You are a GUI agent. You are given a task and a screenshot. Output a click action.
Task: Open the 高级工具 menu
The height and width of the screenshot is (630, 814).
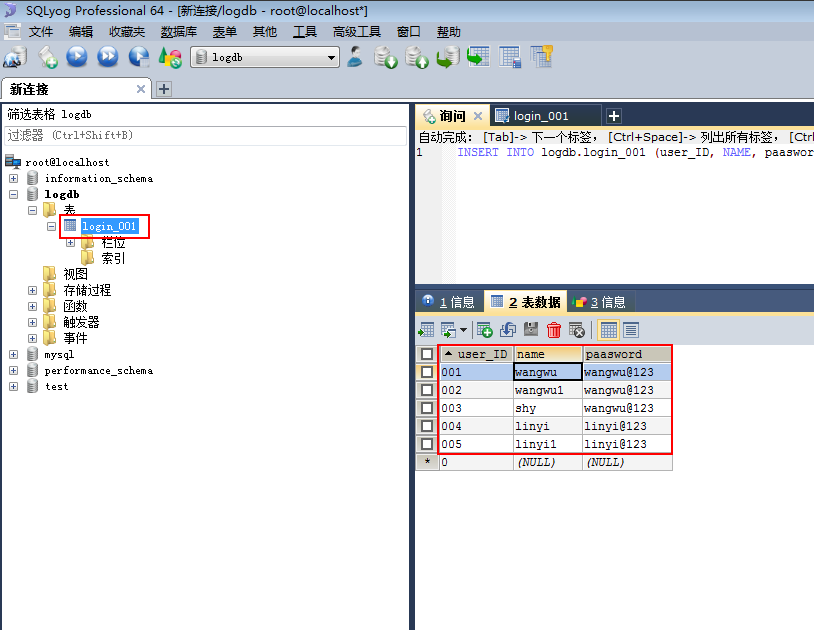click(357, 32)
